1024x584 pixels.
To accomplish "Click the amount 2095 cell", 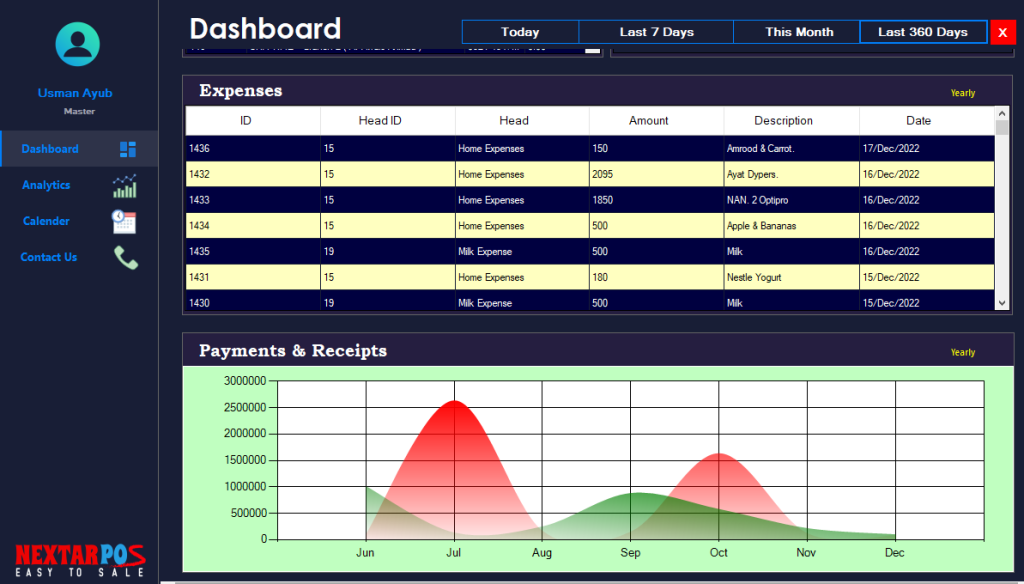I will 656,174.
